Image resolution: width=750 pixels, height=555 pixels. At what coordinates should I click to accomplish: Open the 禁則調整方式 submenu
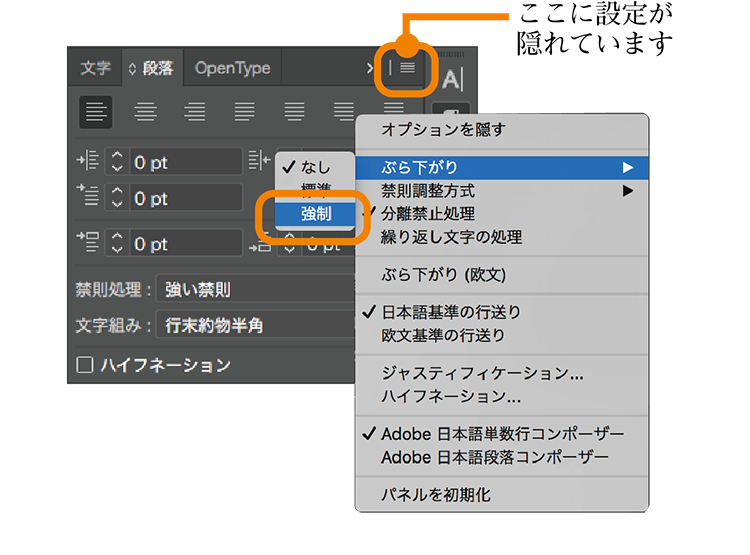tap(502, 191)
